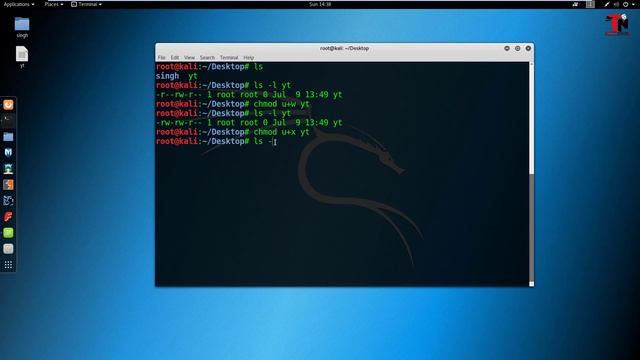
Task: Open the Terminal app menu in top bar
Action: [x=86, y=4]
